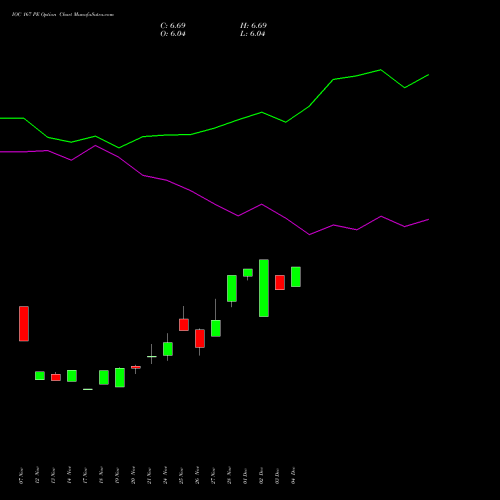Screen dimensions: 500x500
Task: Click the '02 Dec' date axis label
Action: (x=261, y=476)
